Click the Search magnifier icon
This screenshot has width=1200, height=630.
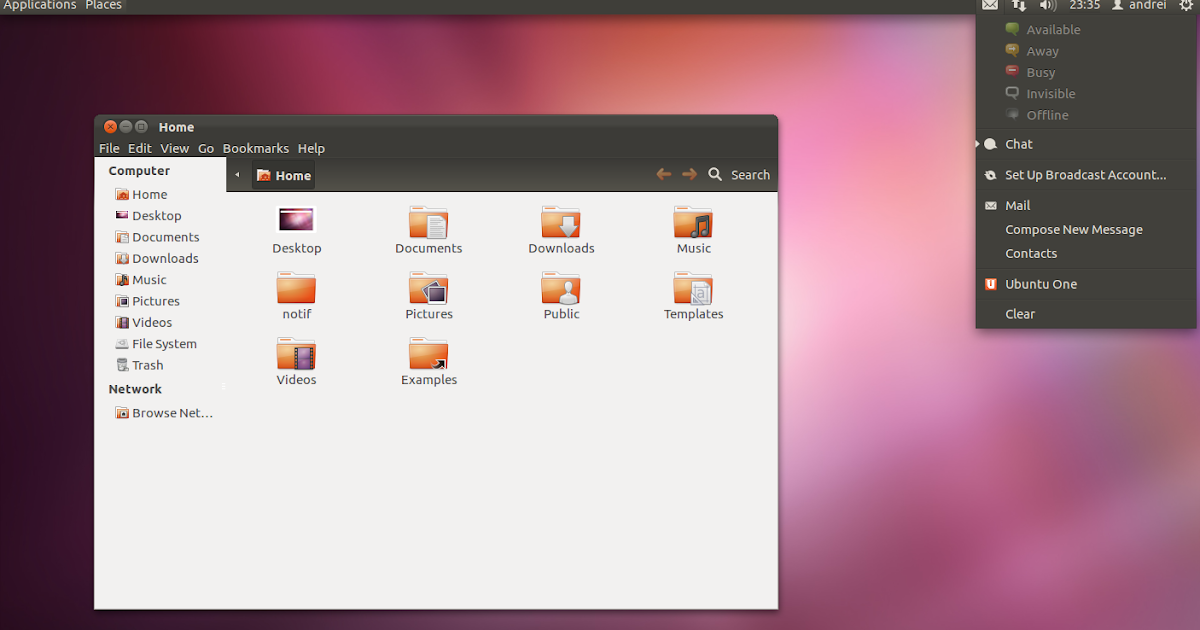click(715, 174)
